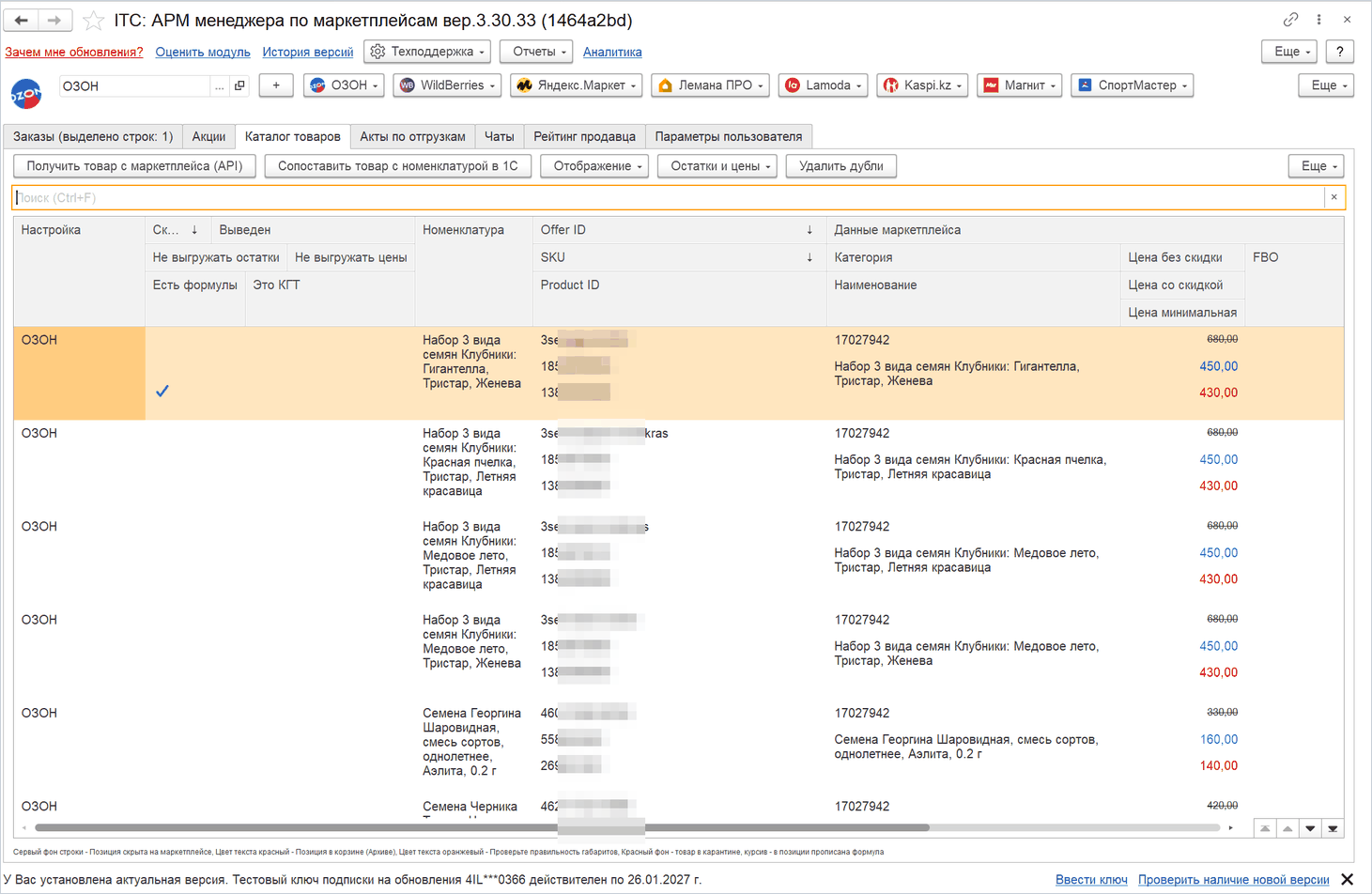Viewport: 1372px width, 894px height.
Task: Switch to the Заказы tab
Action: coord(93,136)
